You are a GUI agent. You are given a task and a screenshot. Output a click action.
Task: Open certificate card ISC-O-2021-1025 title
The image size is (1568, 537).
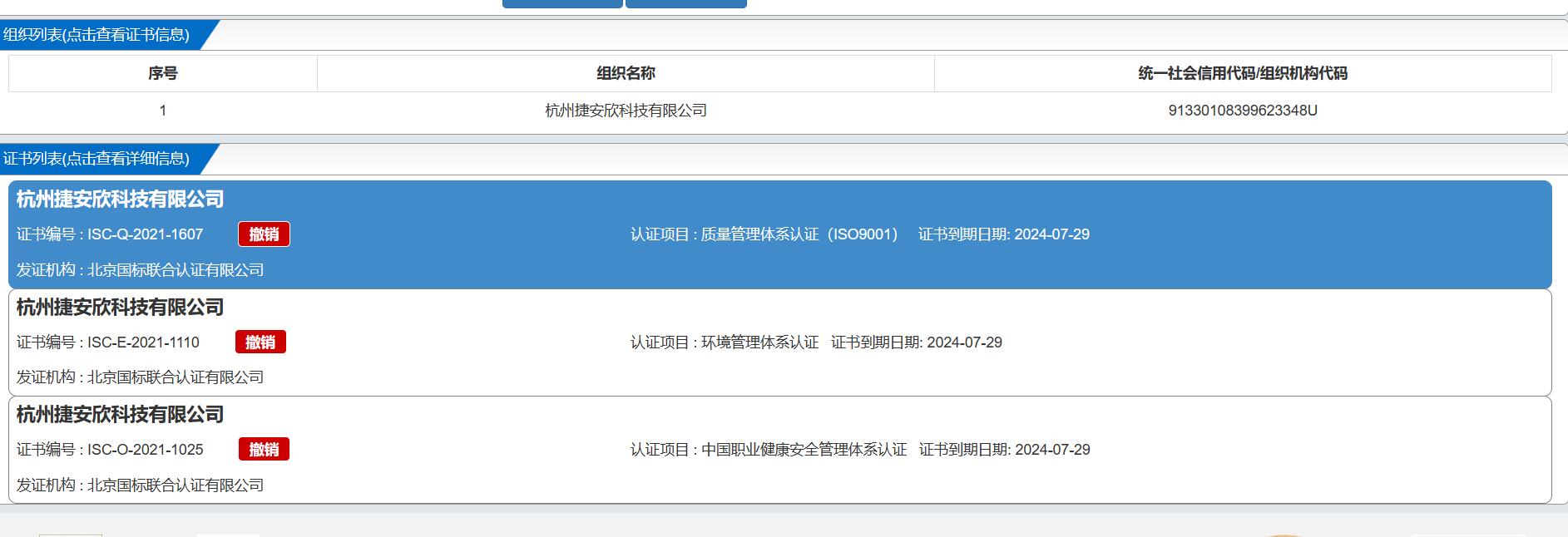pos(121,415)
